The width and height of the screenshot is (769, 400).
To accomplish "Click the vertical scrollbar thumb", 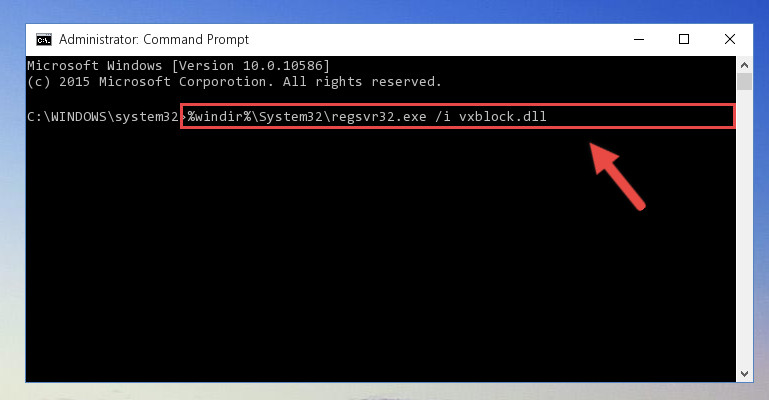I will click(x=744, y=81).
